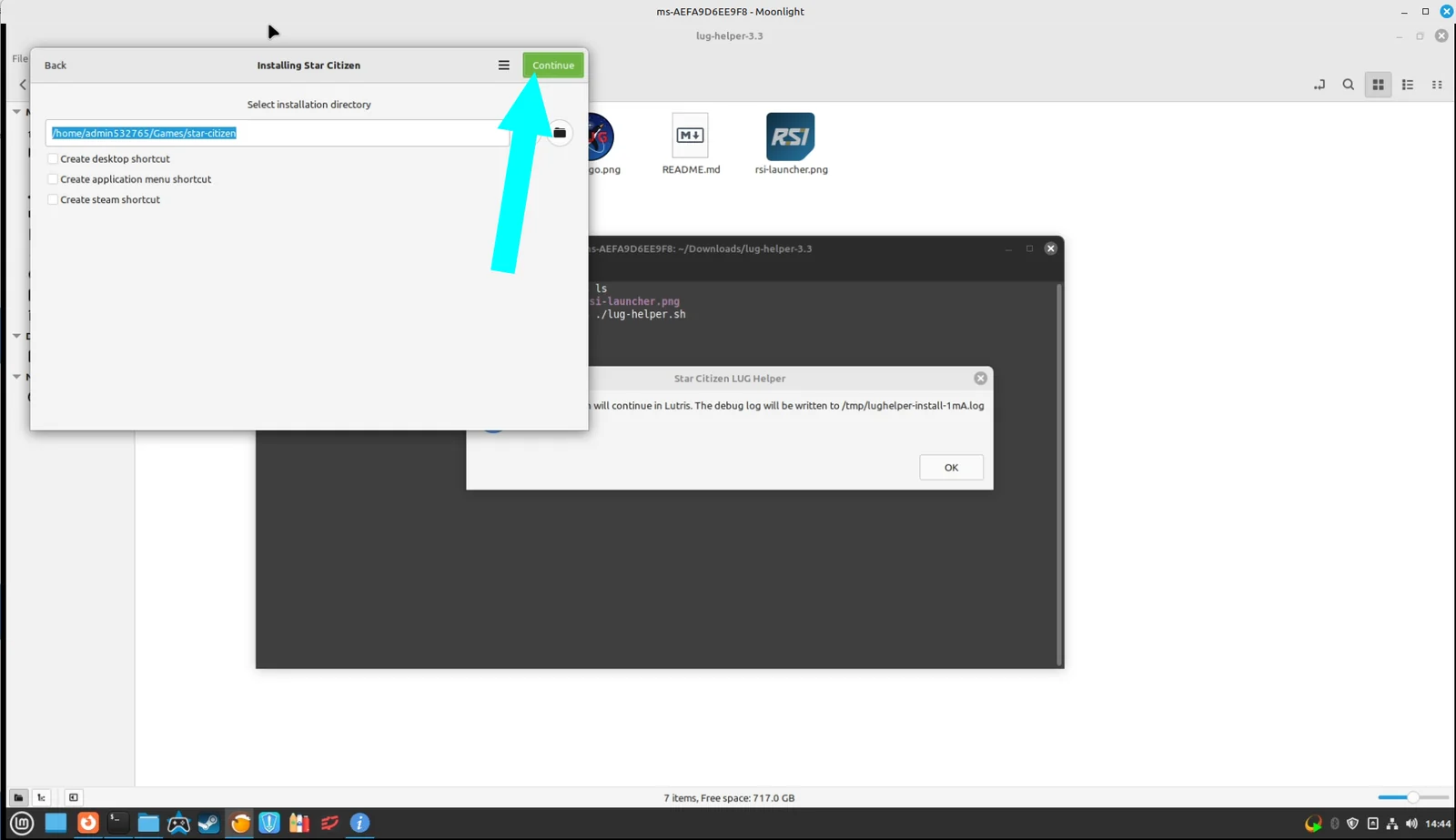The height and width of the screenshot is (840, 1456).
Task: Browse for installation folder with folder icon
Action: click(x=560, y=133)
